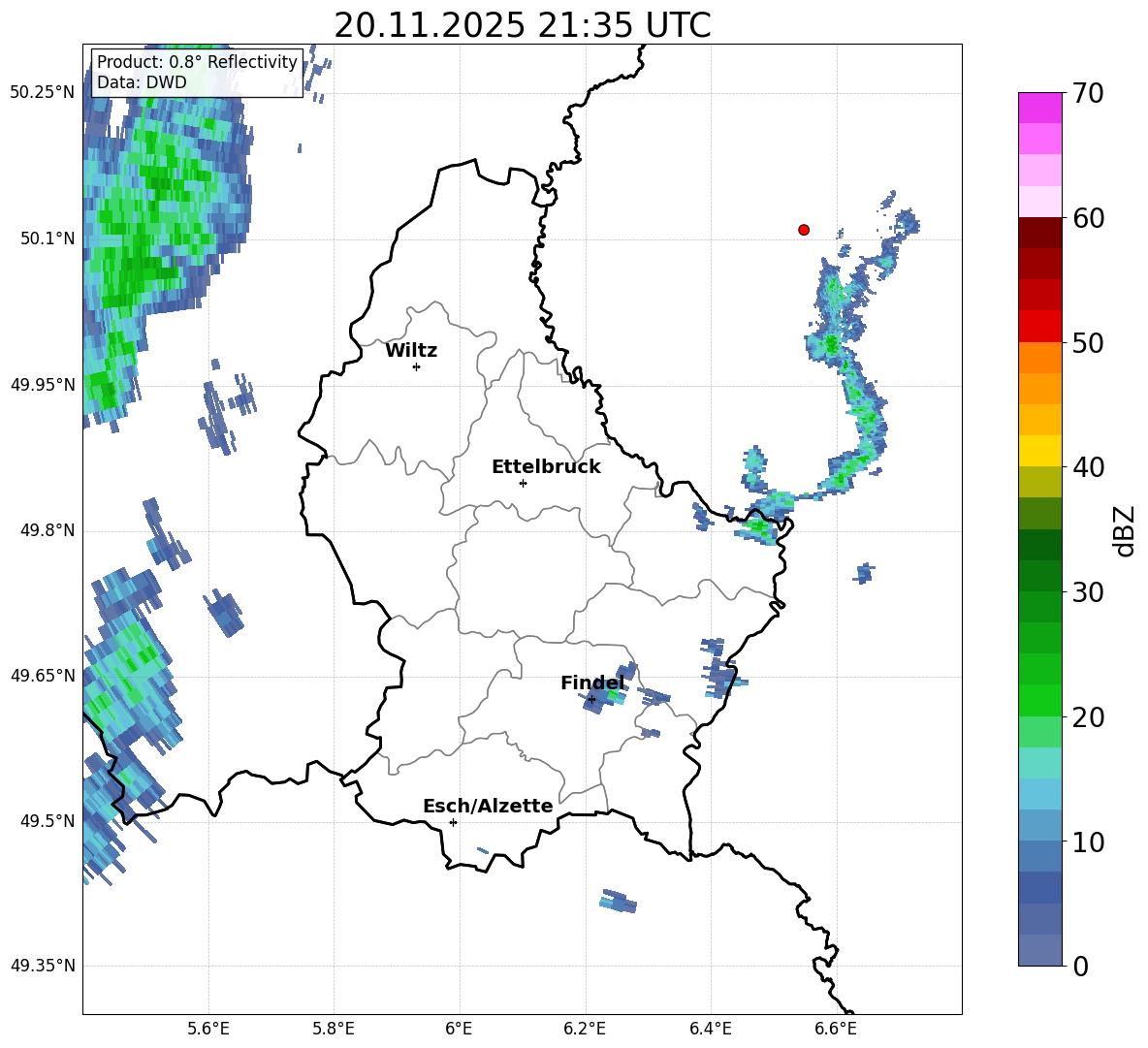Viewport: 1148px width, 1048px height.
Task: Click the Product: 0.8° Reflectivity text
Action: click(x=197, y=61)
